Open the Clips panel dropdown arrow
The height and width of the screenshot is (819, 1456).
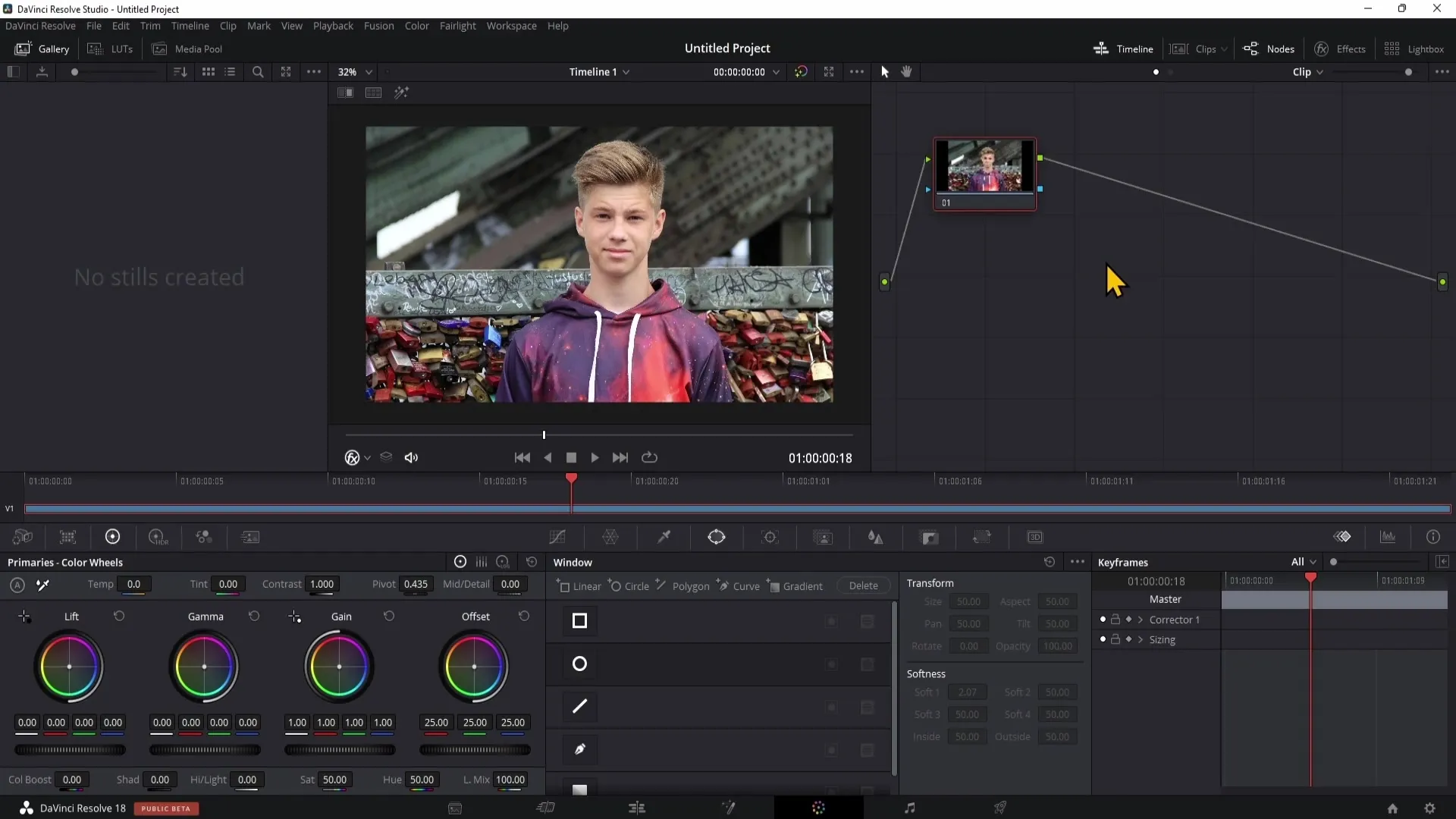pos(1224,49)
